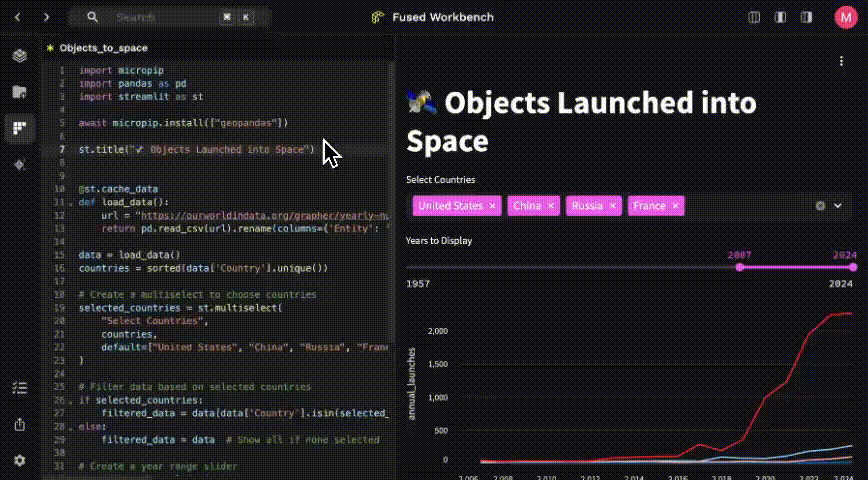868x480 pixels.
Task: Click the import pandas as pd line
Action: coord(133,84)
